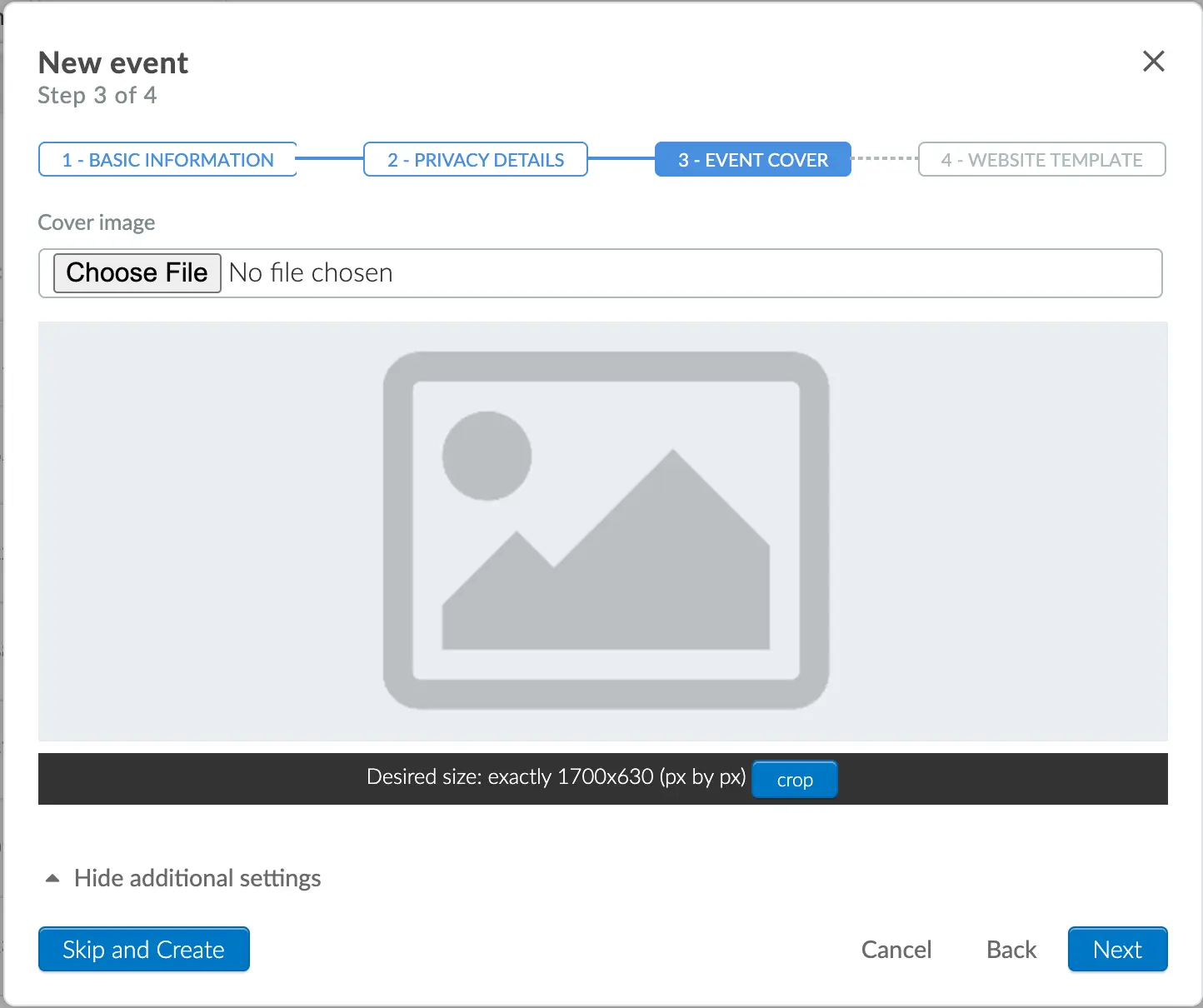Viewport: 1203px width, 1008px height.
Task: Select the Event Cover step tab
Action: coord(753,159)
